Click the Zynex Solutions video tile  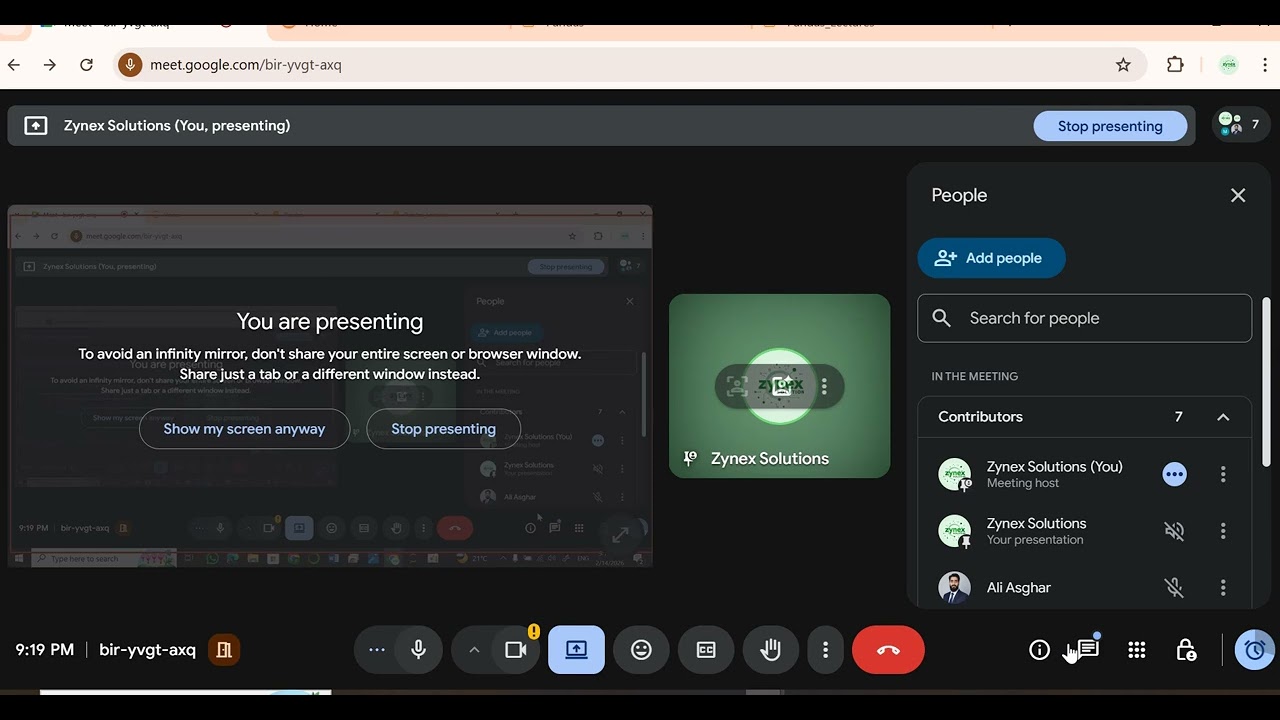[x=779, y=386]
